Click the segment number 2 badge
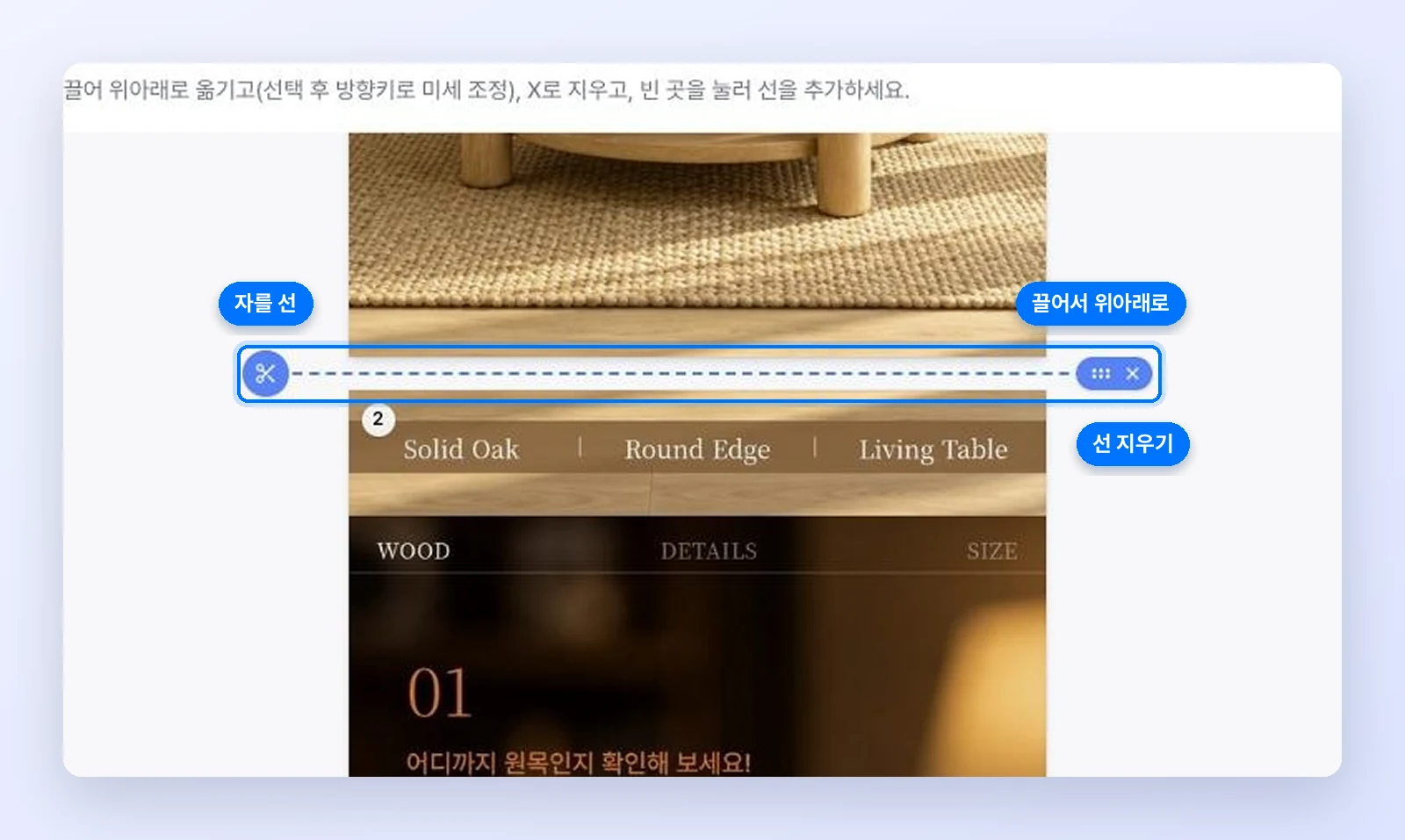 378,419
